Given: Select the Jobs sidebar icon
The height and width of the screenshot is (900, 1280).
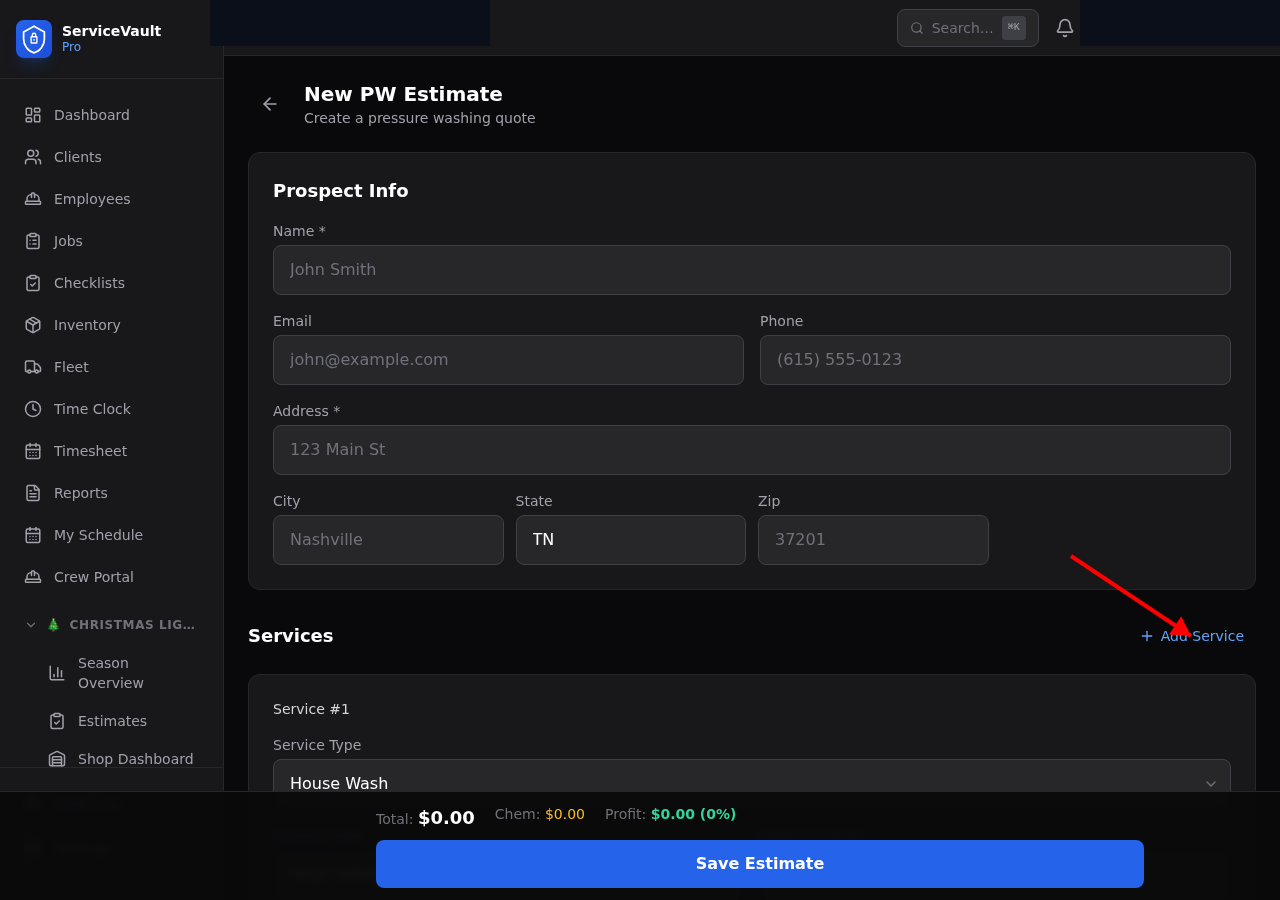Looking at the screenshot, I should (x=32, y=241).
